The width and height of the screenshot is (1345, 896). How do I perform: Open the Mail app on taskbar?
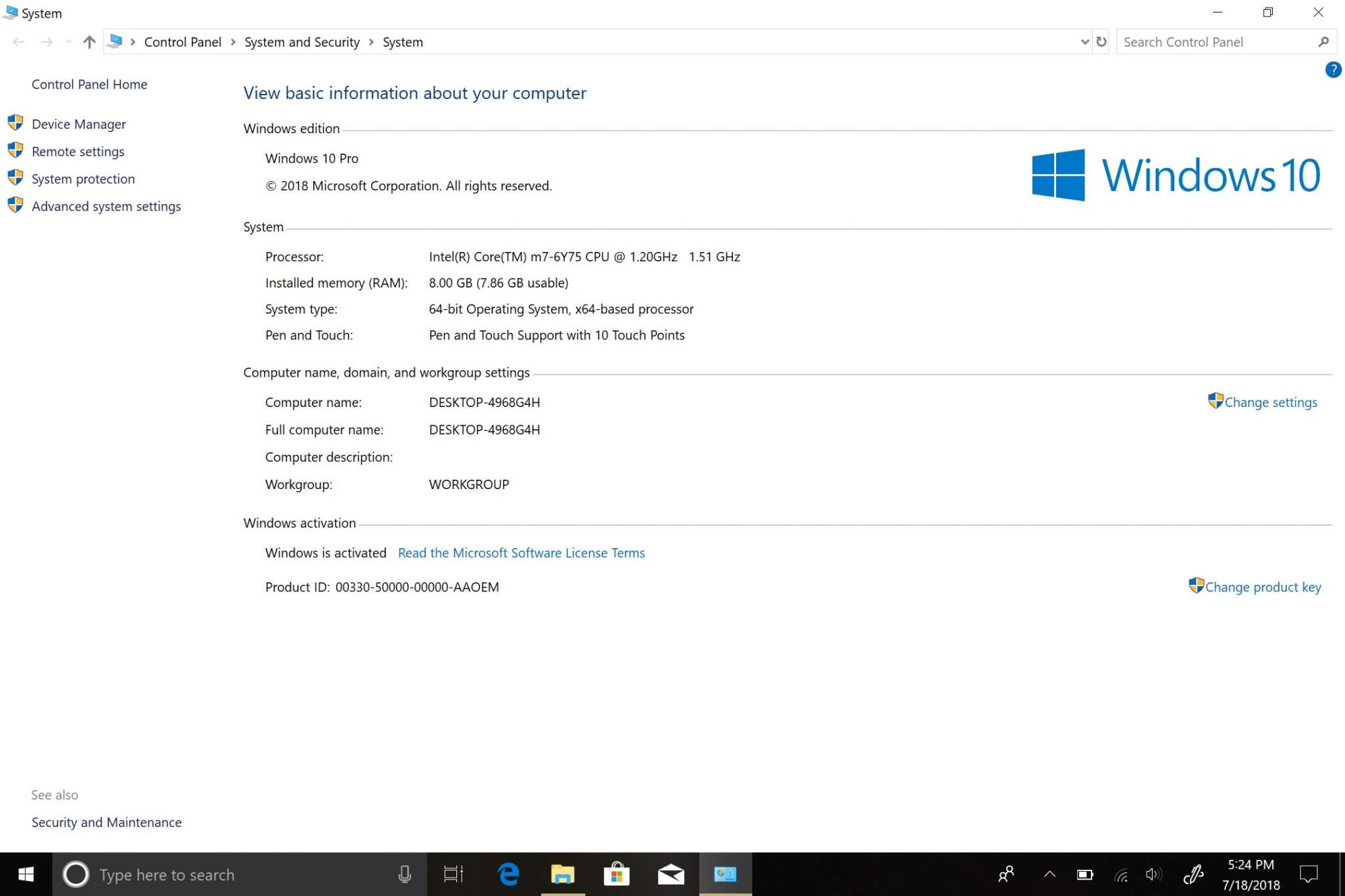pyautogui.click(x=671, y=874)
